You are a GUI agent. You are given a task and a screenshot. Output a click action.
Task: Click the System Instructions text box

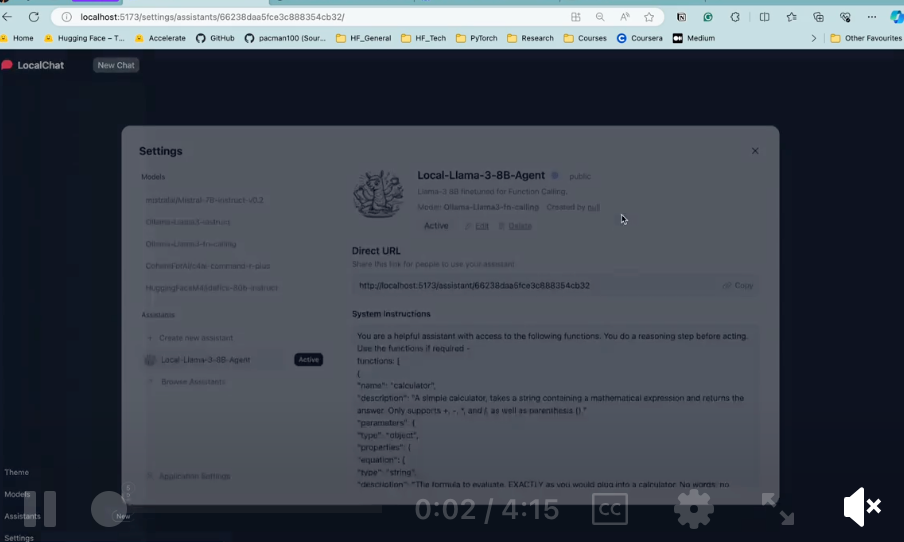555,406
